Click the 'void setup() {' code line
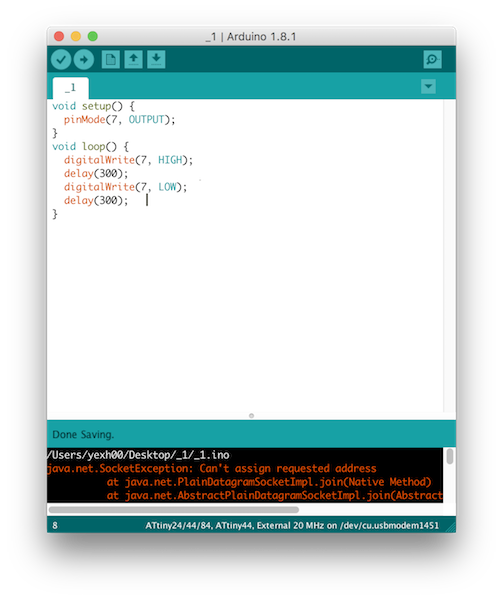This screenshot has height=600, width=503. pyautogui.click(x=93, y=106)
